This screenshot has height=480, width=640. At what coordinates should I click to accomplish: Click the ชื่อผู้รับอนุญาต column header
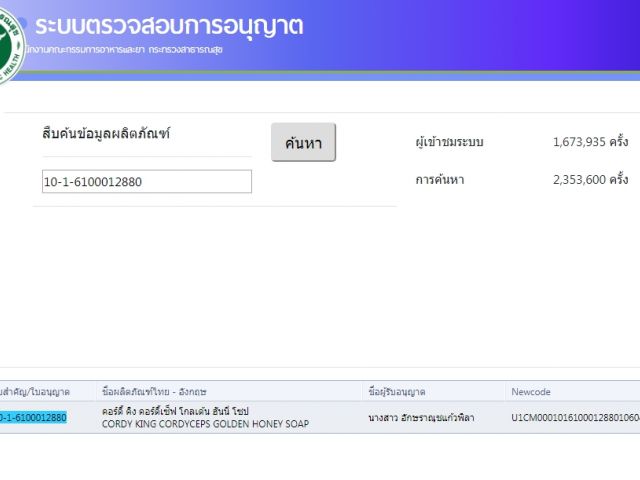[x=397, y=391]
